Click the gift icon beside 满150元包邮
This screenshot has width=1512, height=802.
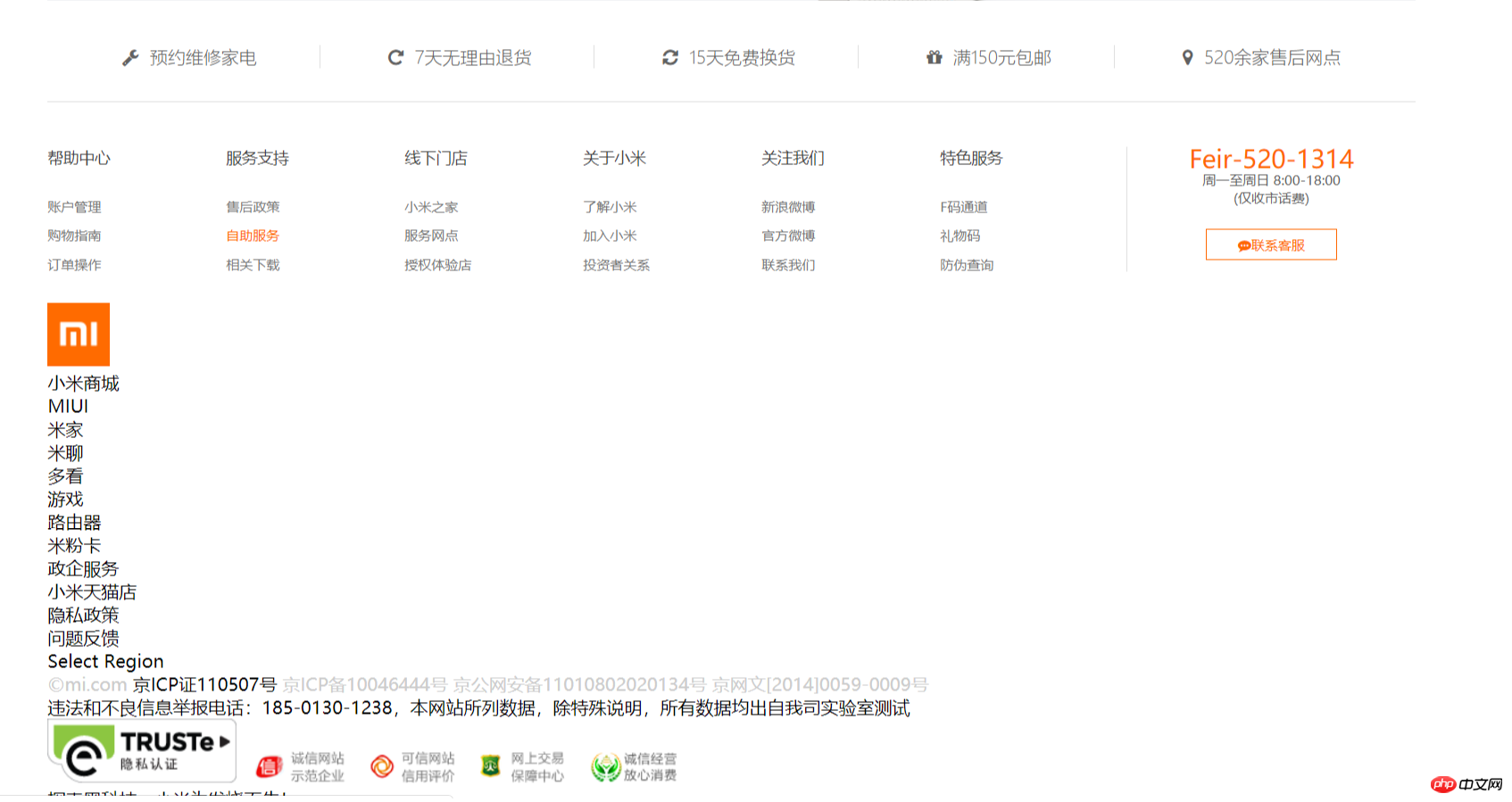[x=934, y=58]
